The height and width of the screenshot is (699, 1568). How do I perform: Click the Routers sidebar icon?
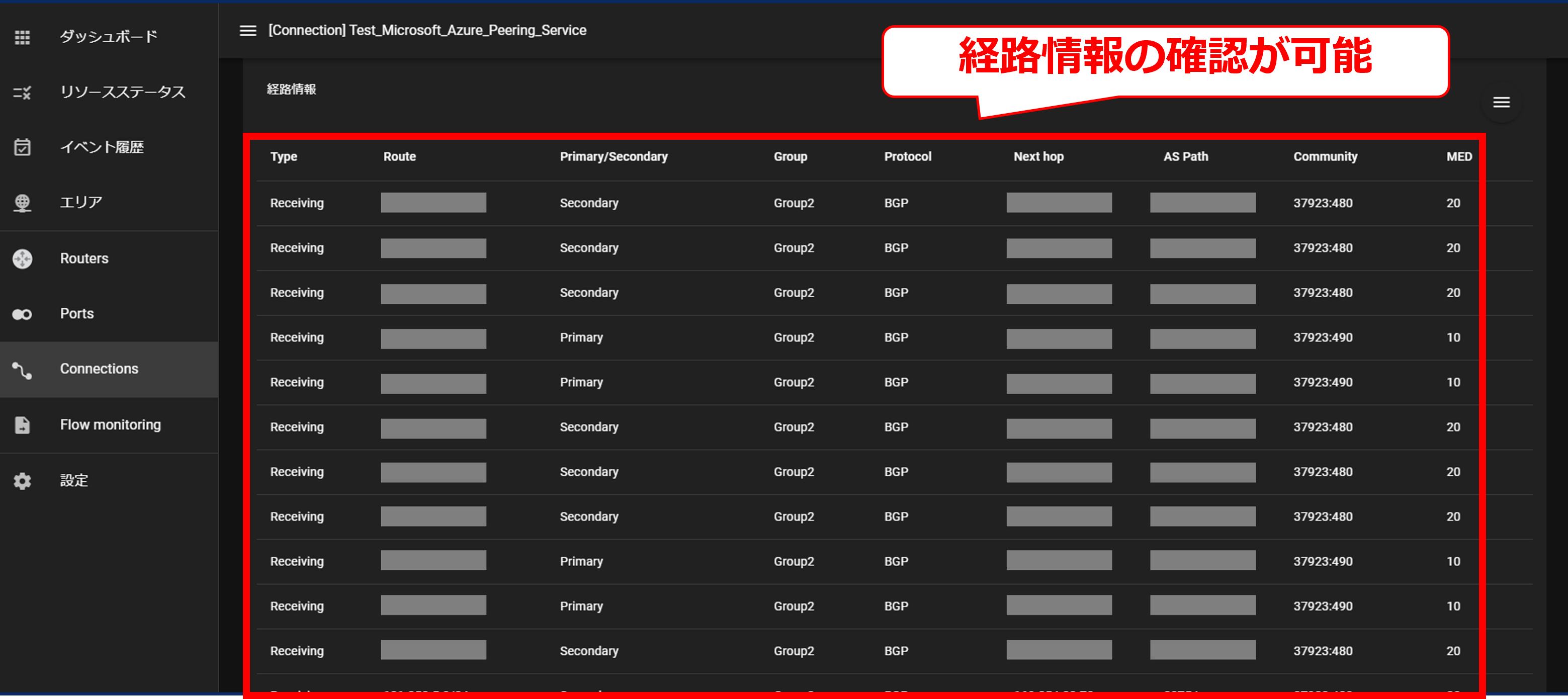point(23,259)
